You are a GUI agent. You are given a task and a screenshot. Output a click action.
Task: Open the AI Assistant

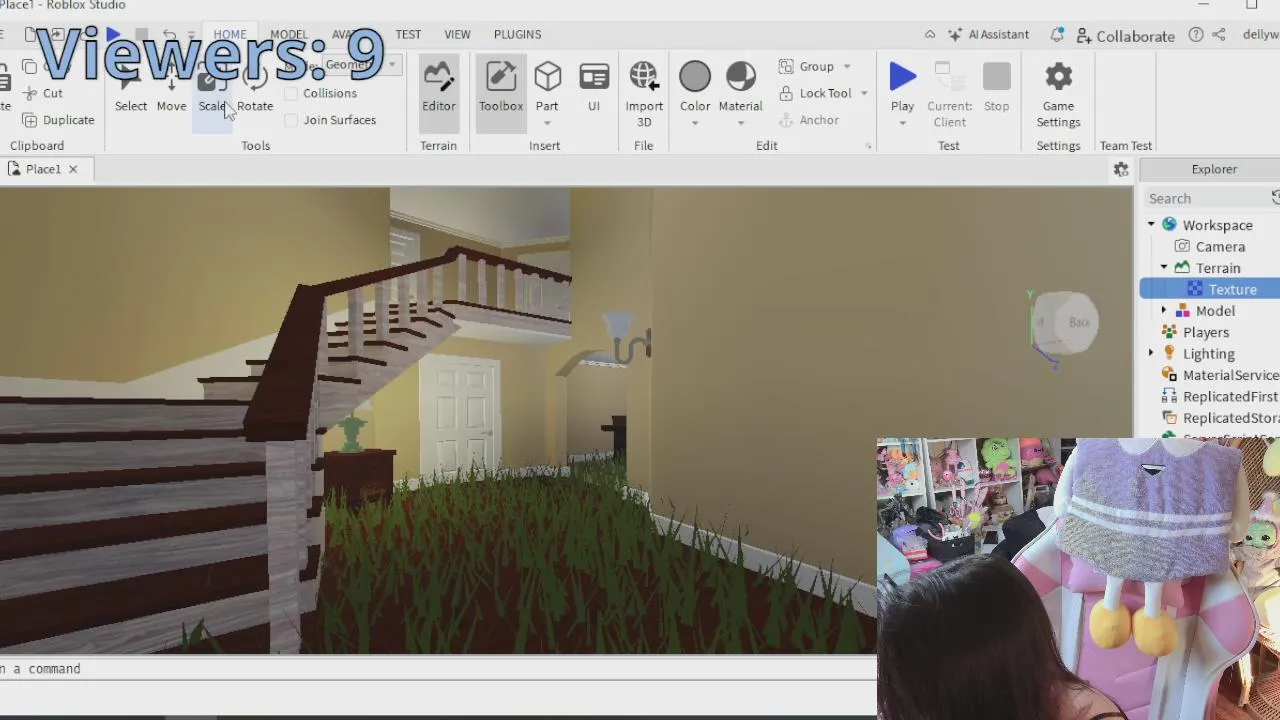click(988, 34)
